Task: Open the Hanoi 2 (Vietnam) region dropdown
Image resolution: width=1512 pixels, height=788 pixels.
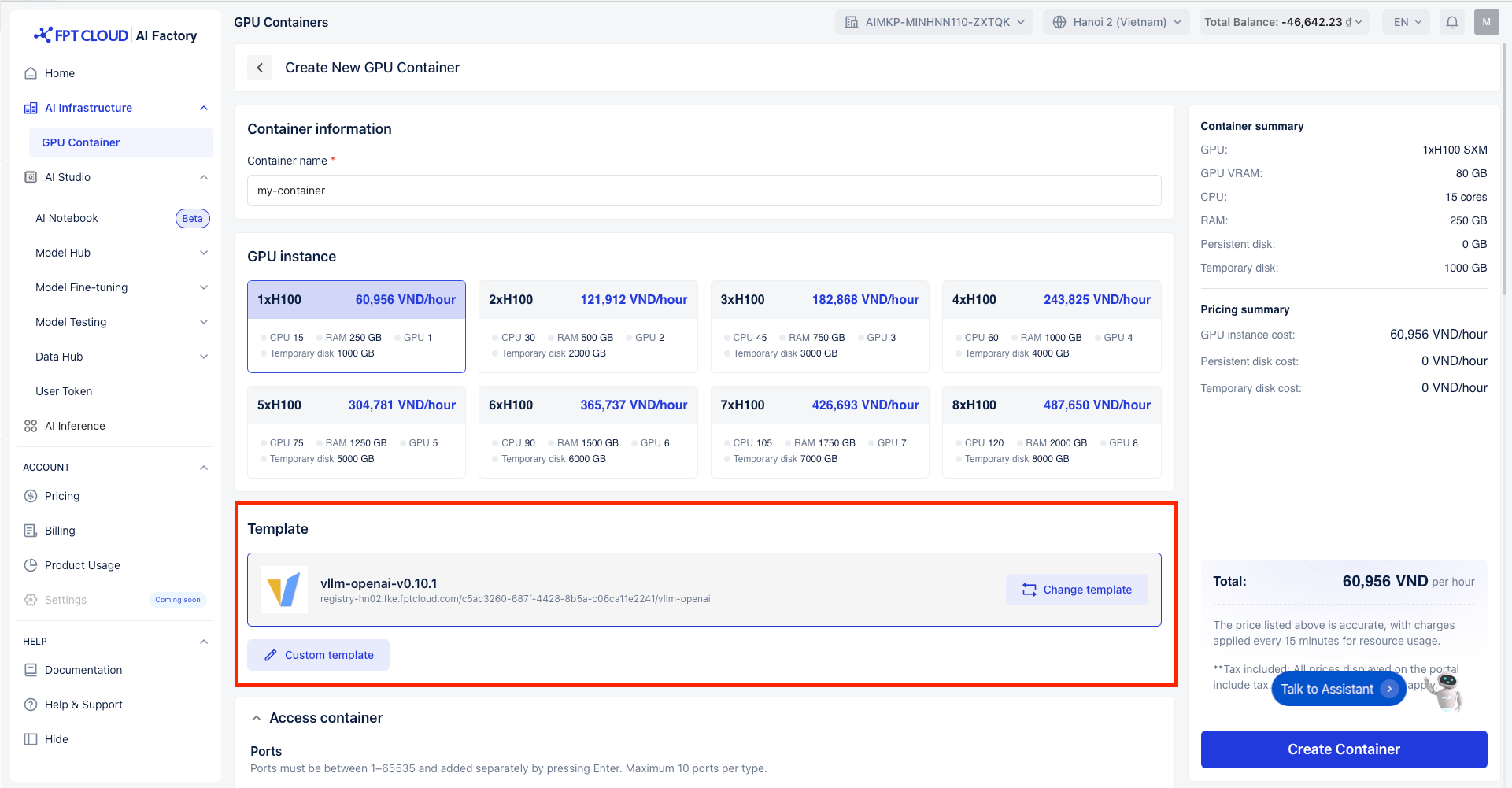Action: pyautogui.click(x=1118, y=22)
